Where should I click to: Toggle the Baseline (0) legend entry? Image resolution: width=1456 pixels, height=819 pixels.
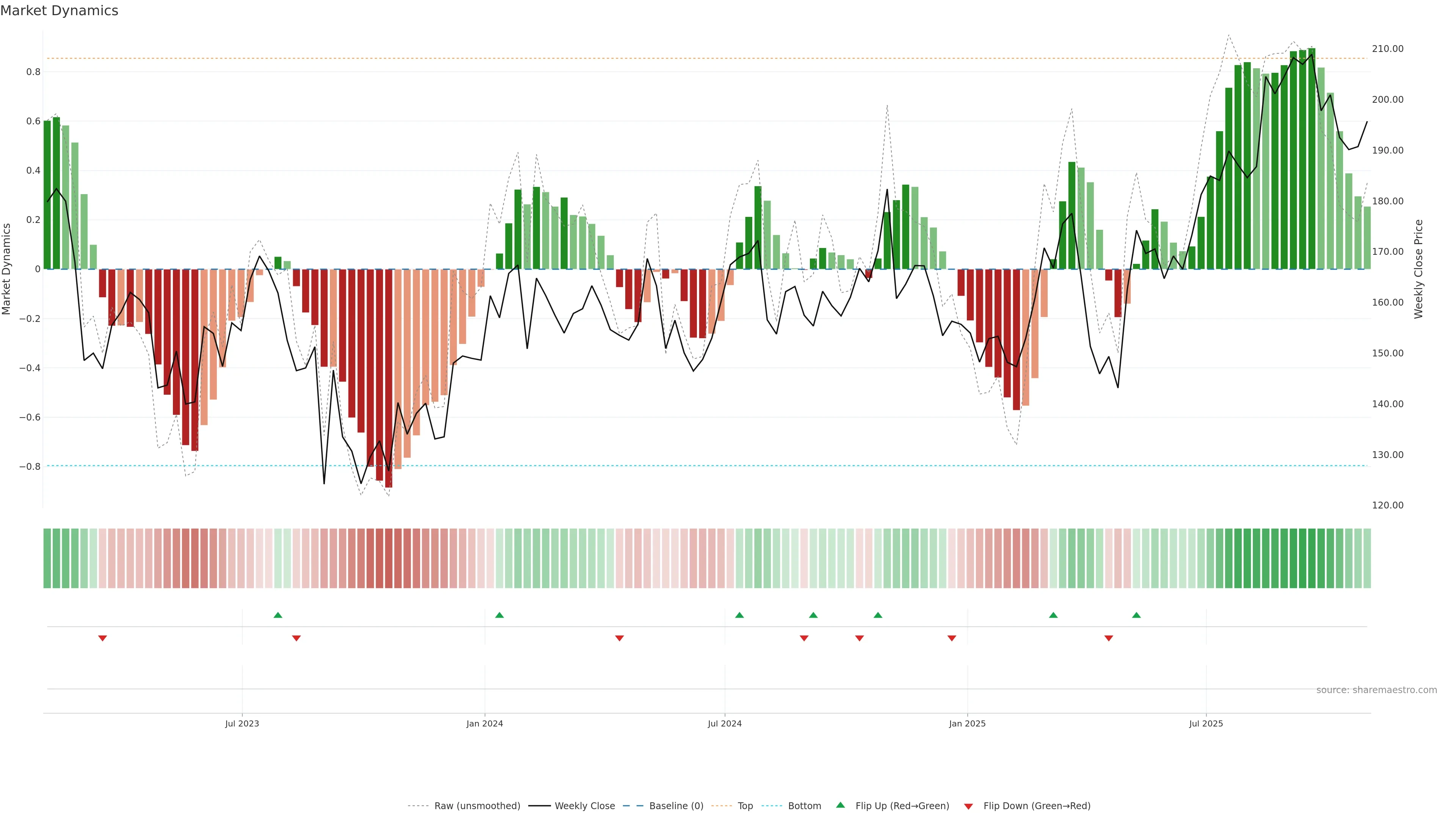coord(676,806)
